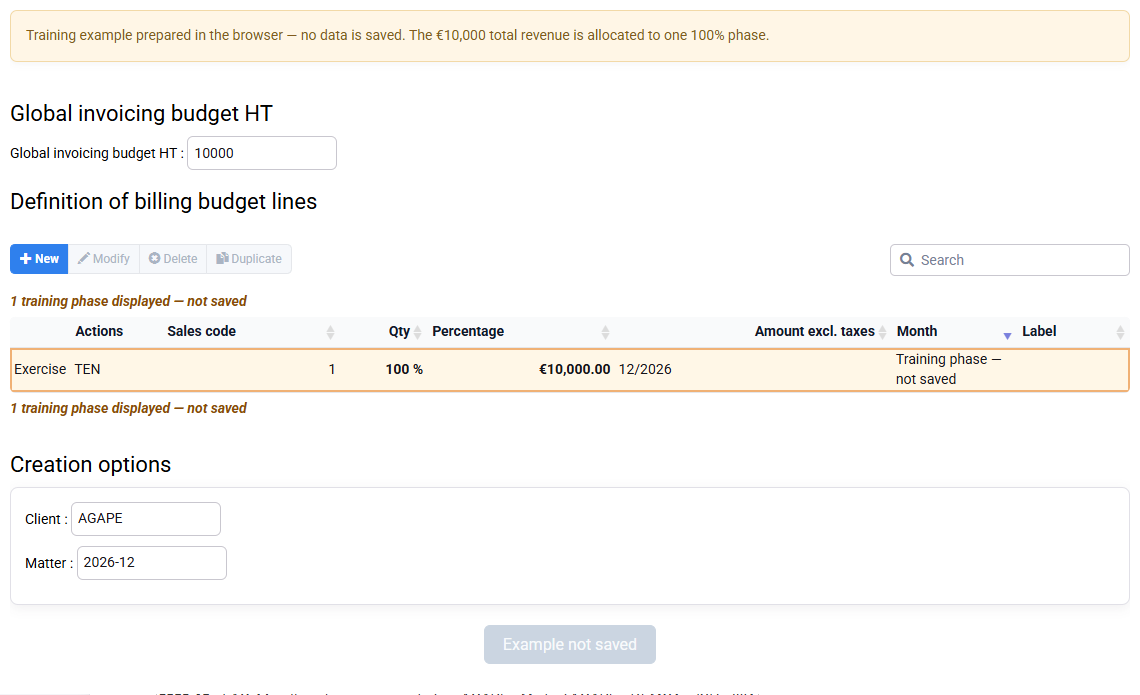The height and width of the screenshot is (695, 1140).
Task: Toggle Month column descending sort arrow
Action: (1007, 335)
